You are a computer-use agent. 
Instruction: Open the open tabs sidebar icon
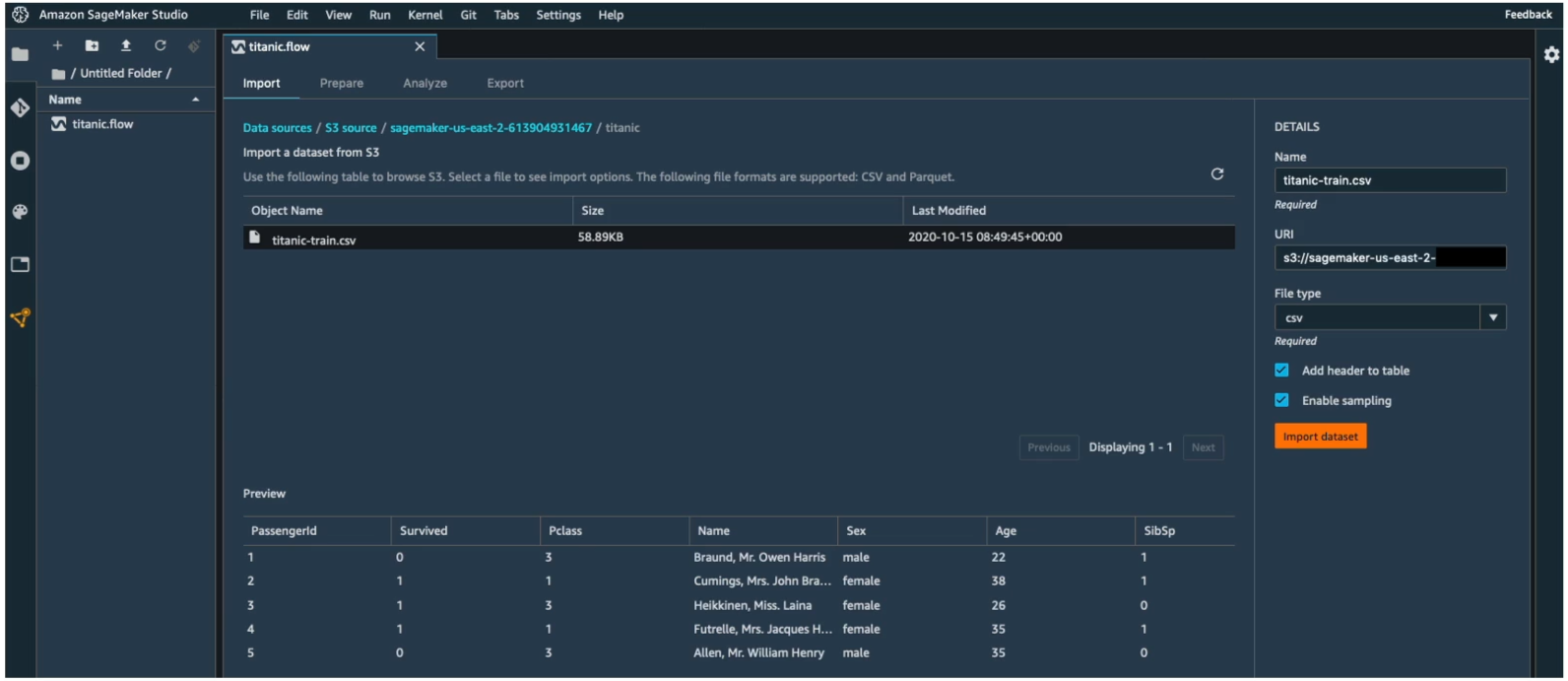point(20,264)
